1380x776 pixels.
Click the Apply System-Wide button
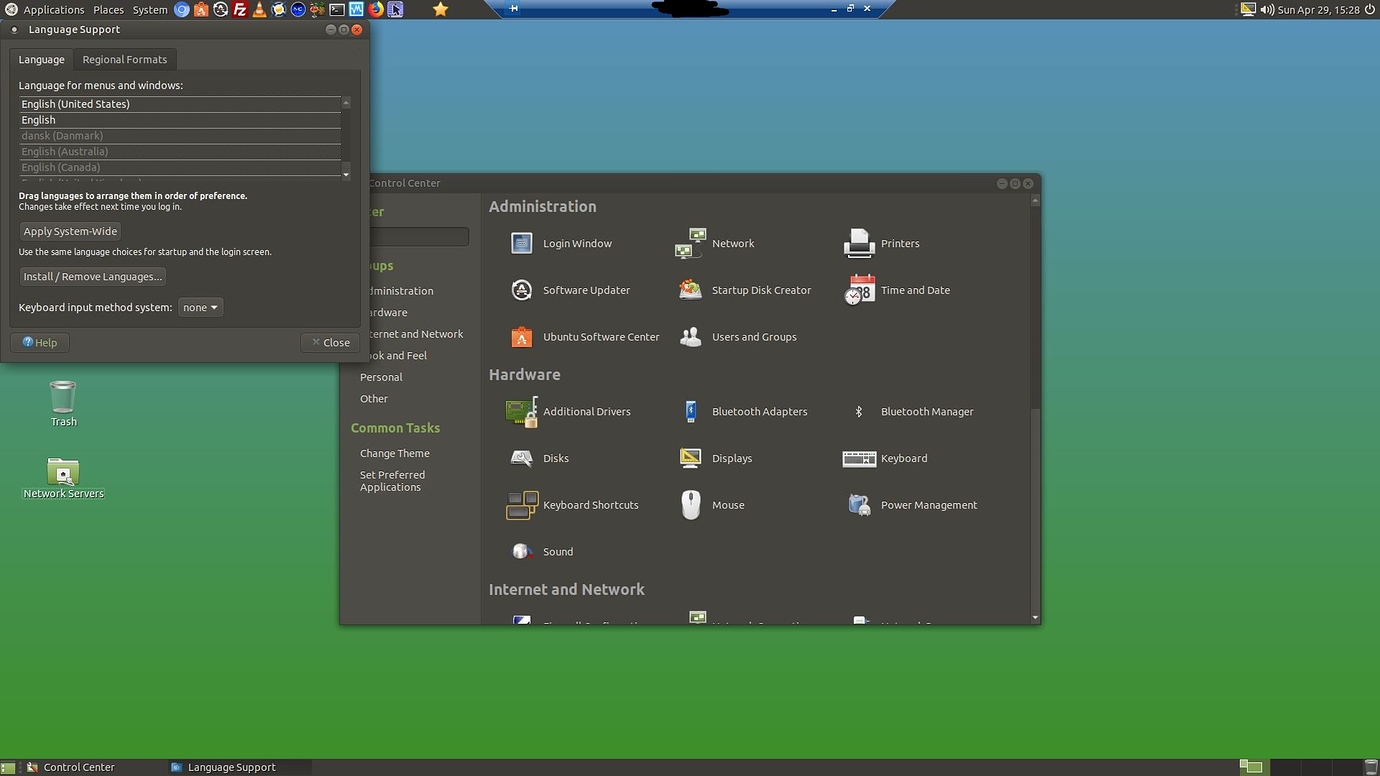70,231
